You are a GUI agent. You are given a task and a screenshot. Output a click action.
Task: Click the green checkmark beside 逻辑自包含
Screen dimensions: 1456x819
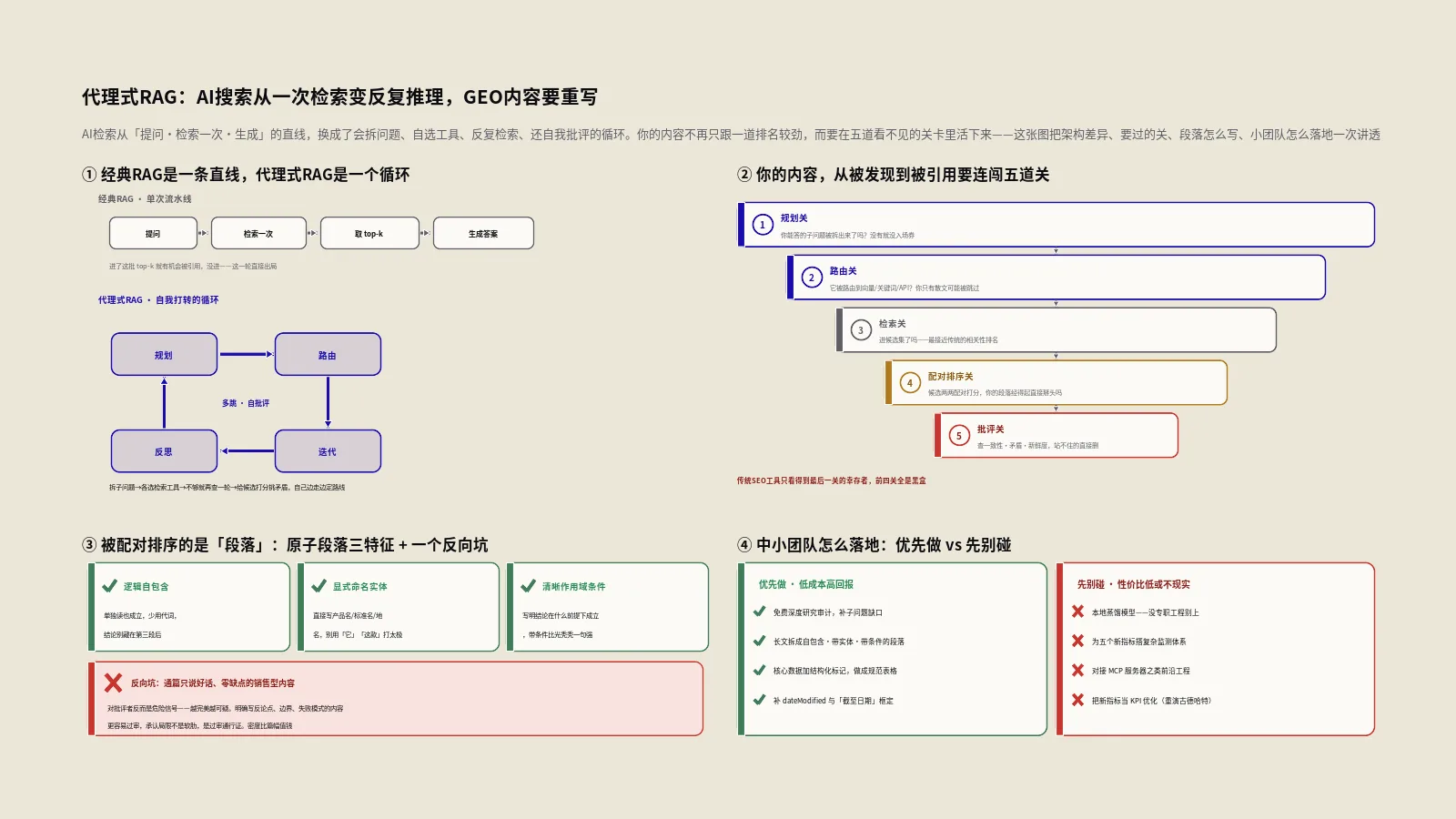pyautogui.click(x=110, y=586)
